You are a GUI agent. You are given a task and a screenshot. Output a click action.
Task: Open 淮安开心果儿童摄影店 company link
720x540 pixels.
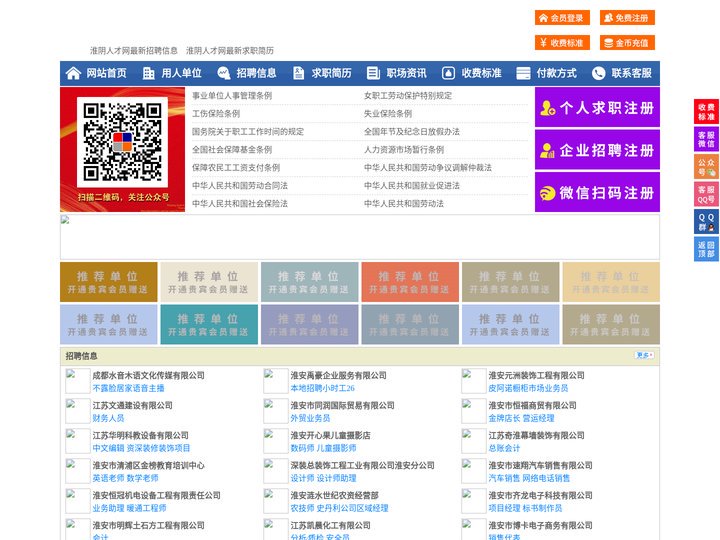tap(330, 435)
